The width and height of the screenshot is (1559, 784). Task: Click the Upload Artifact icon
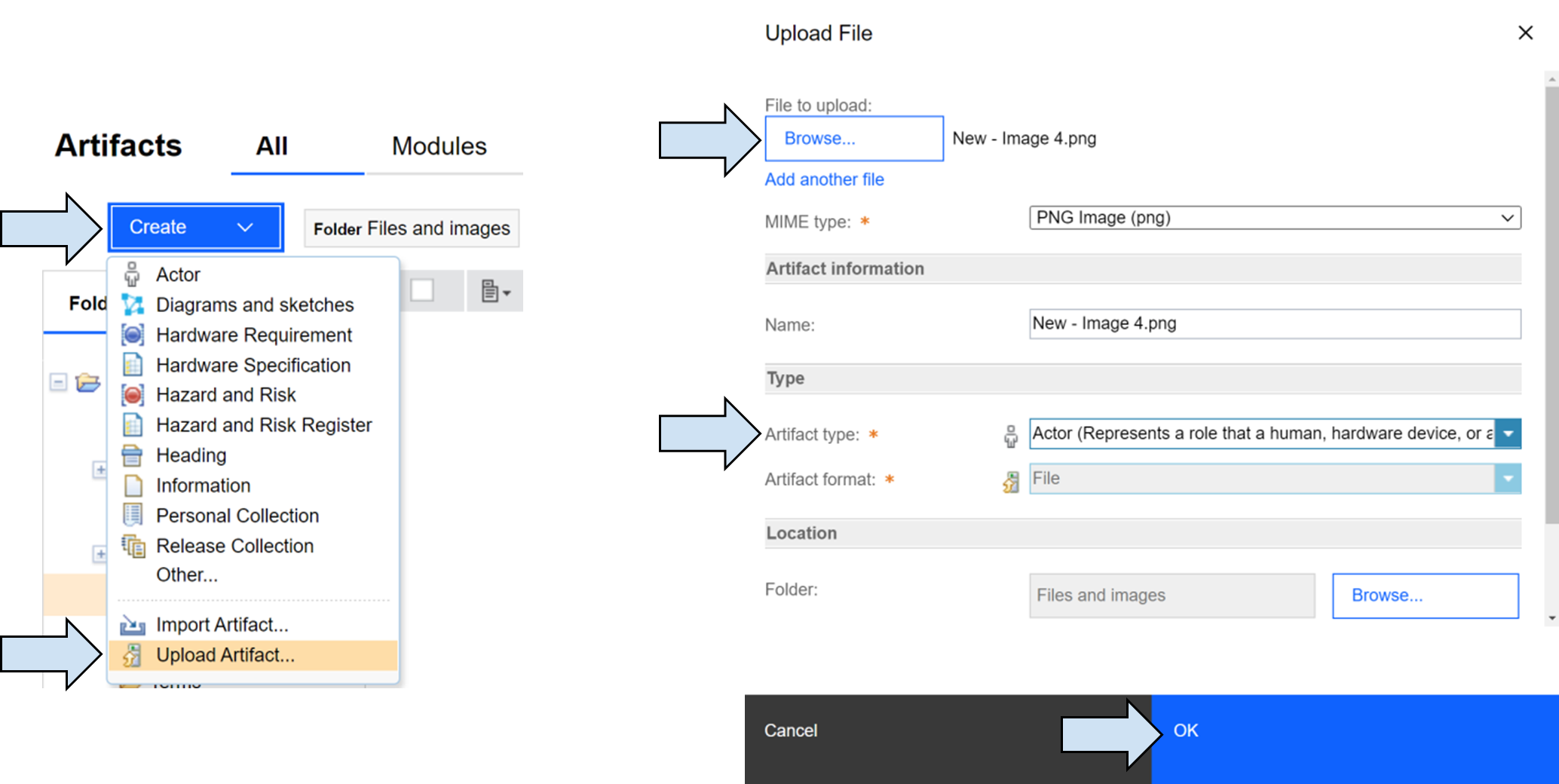(x=132, y=655)
